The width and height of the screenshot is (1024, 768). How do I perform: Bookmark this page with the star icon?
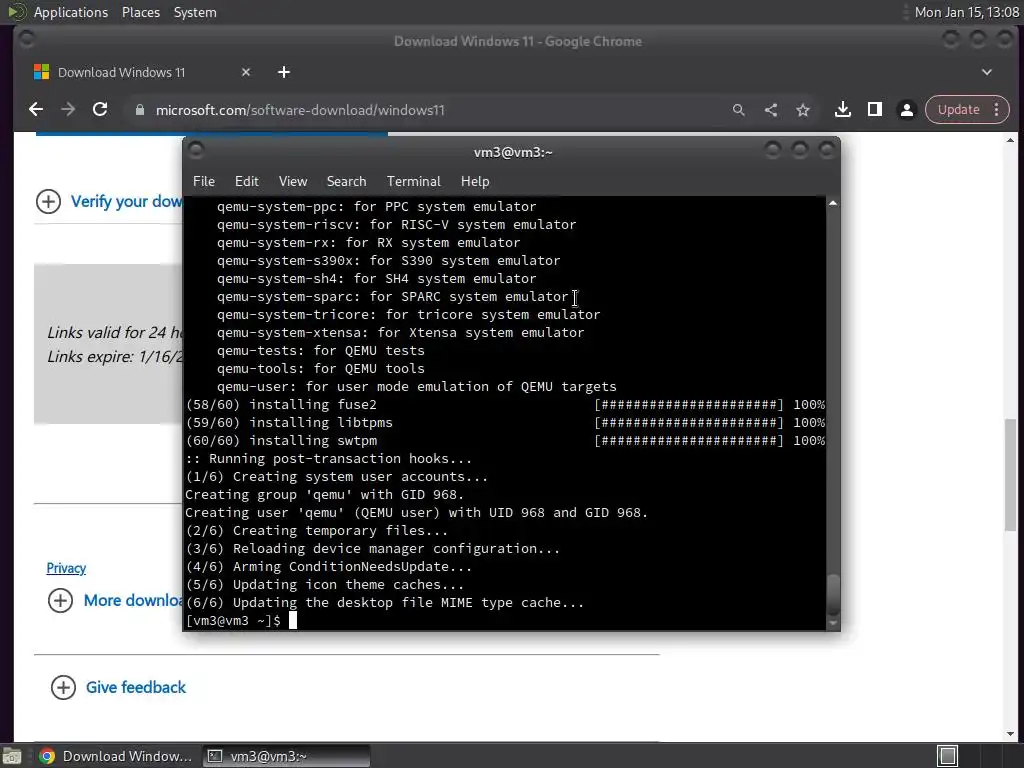coord(803,110)
